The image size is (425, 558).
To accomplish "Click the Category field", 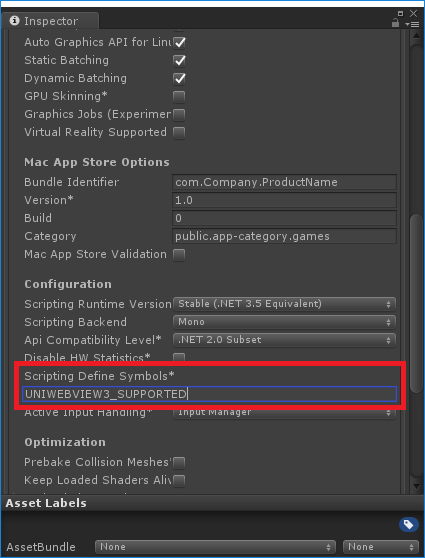I will point(284,236).
